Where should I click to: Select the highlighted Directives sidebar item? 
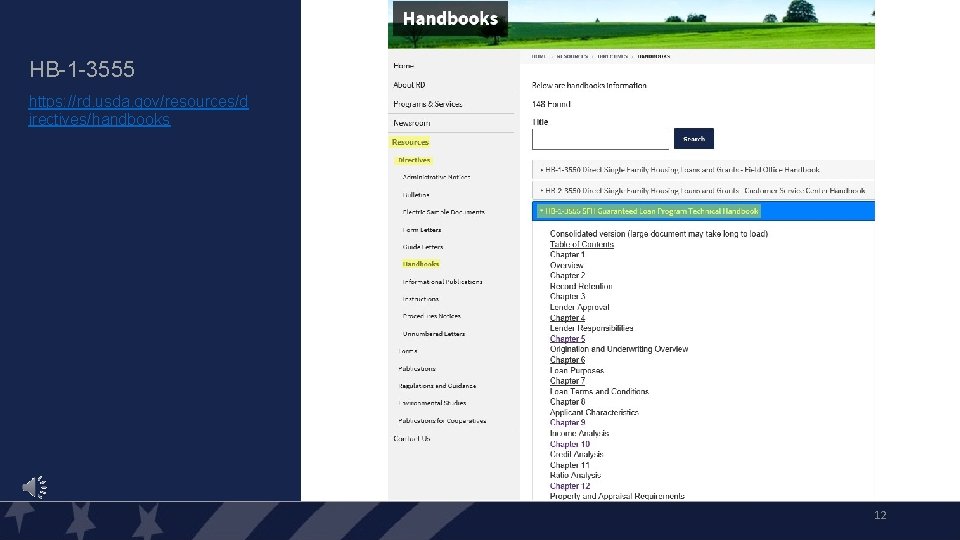pos(414,160)
